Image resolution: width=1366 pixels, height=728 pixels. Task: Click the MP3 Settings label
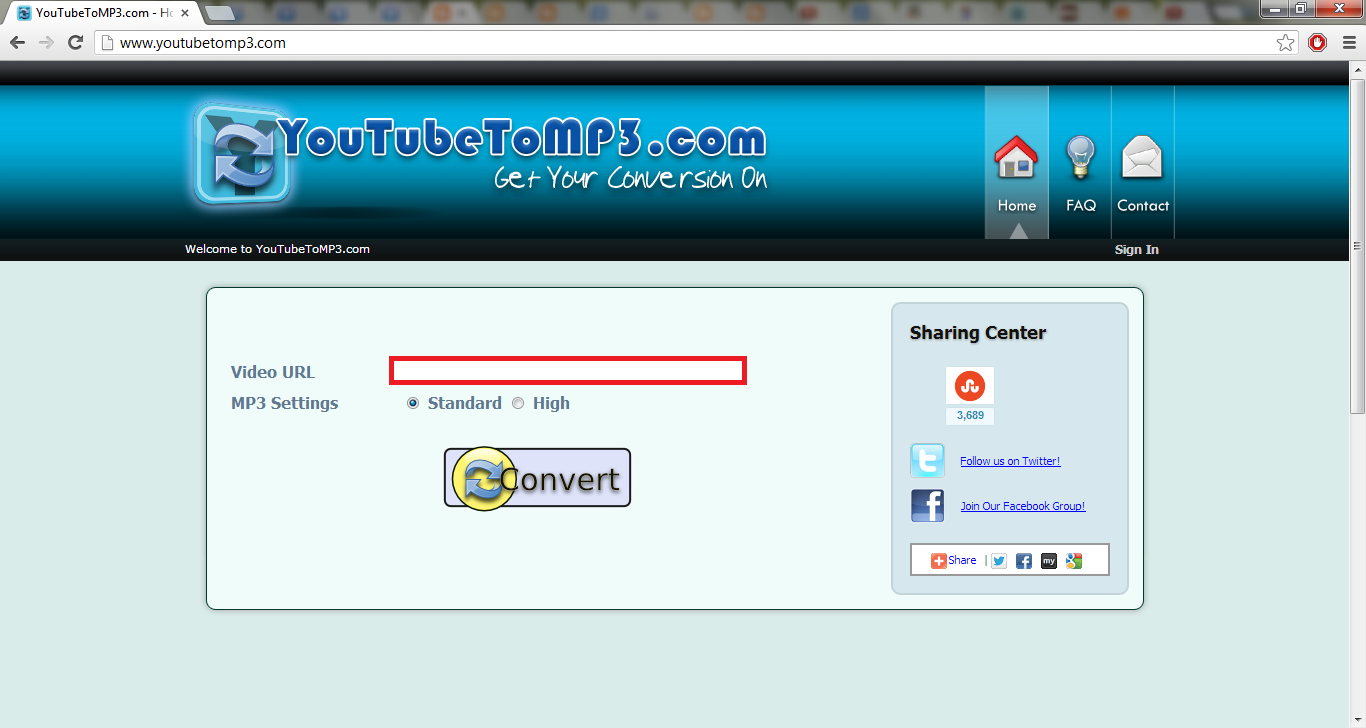tap(285, 403)
